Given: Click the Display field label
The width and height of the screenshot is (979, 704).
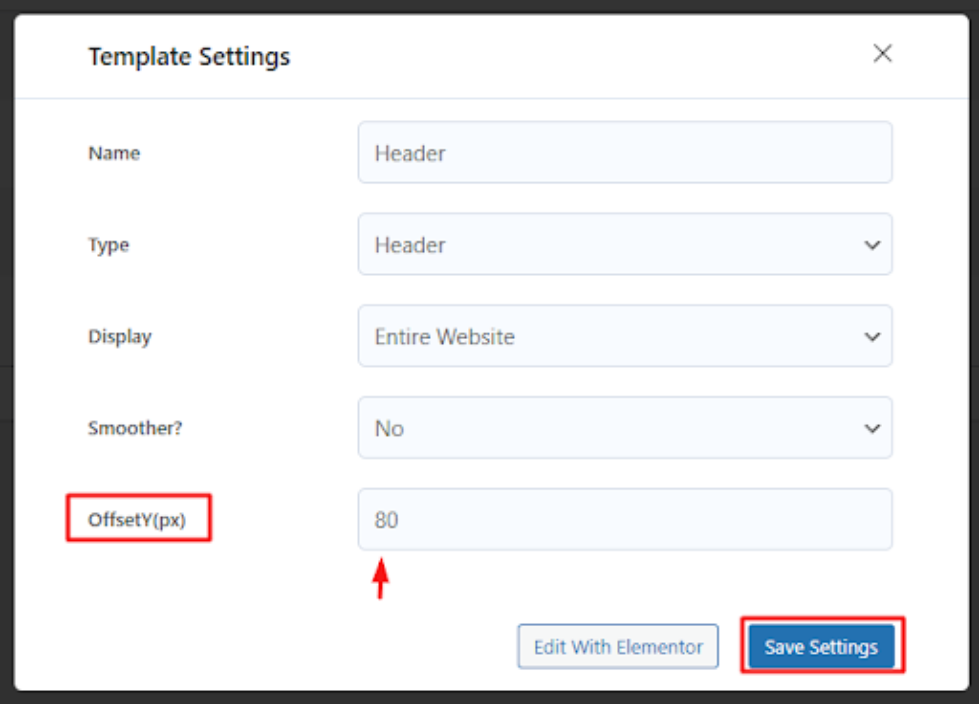Looking at the screenshot, I should (120, 337).
